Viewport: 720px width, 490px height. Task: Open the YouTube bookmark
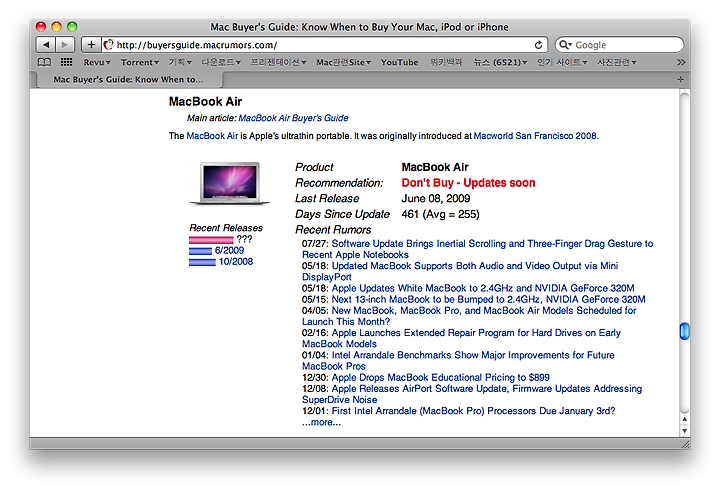[x=399, y=62]
